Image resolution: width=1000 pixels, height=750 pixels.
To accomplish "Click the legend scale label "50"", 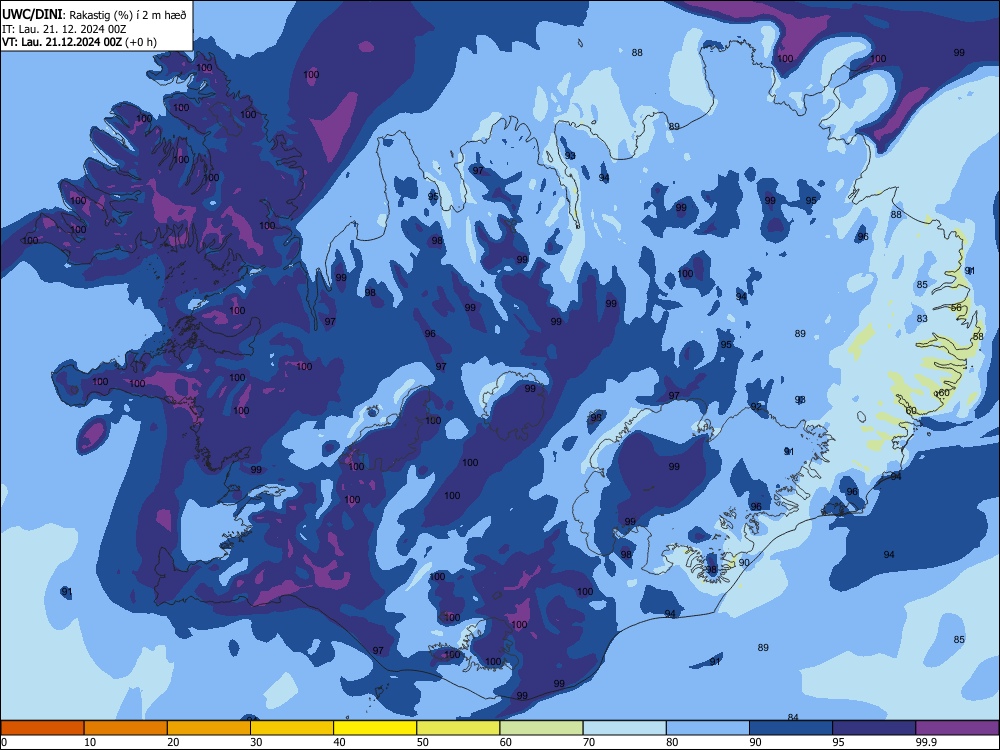I will coord(422,742).
